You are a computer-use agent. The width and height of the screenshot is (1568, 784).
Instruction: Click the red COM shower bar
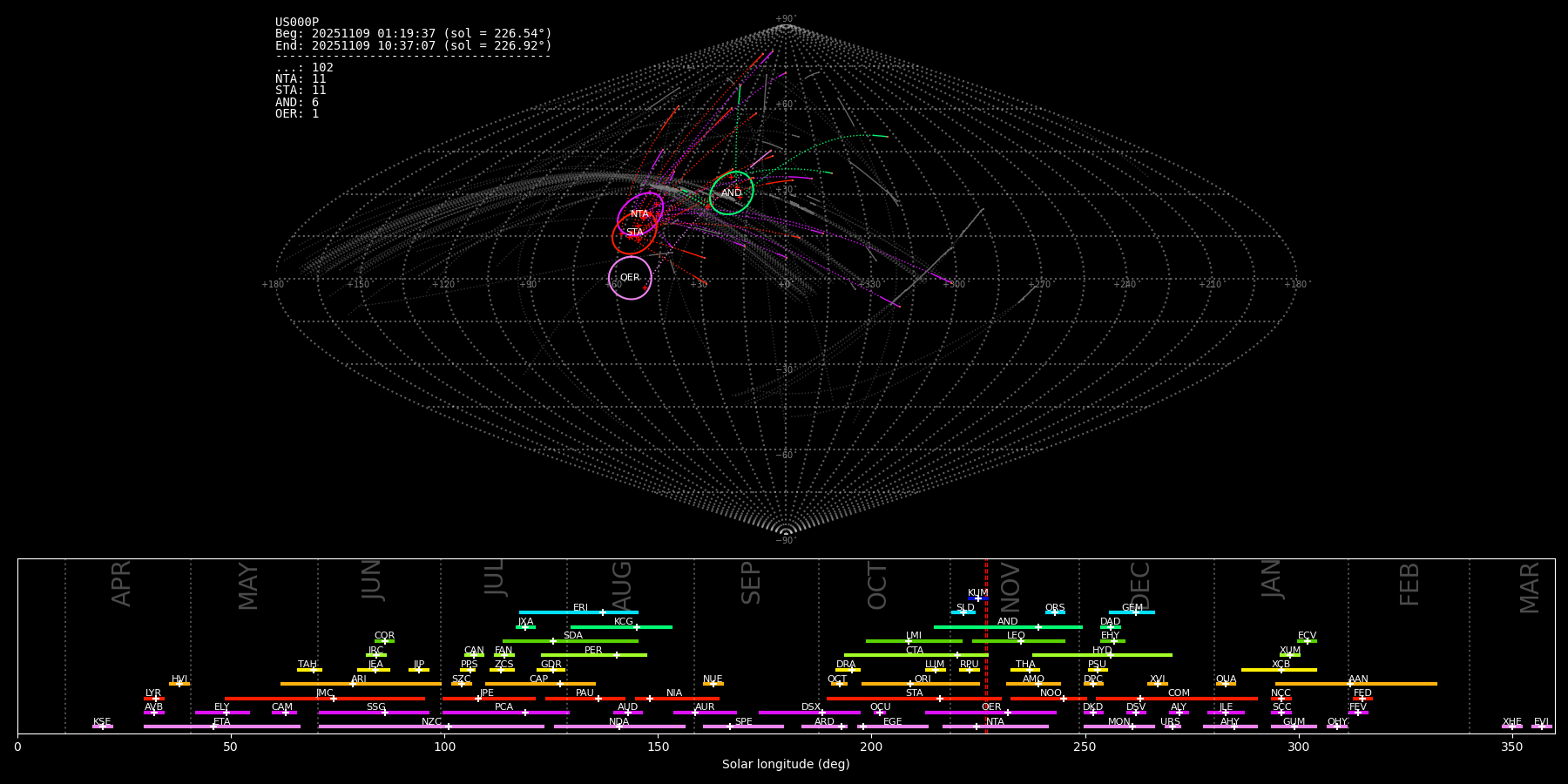[x=1178, y=699]
